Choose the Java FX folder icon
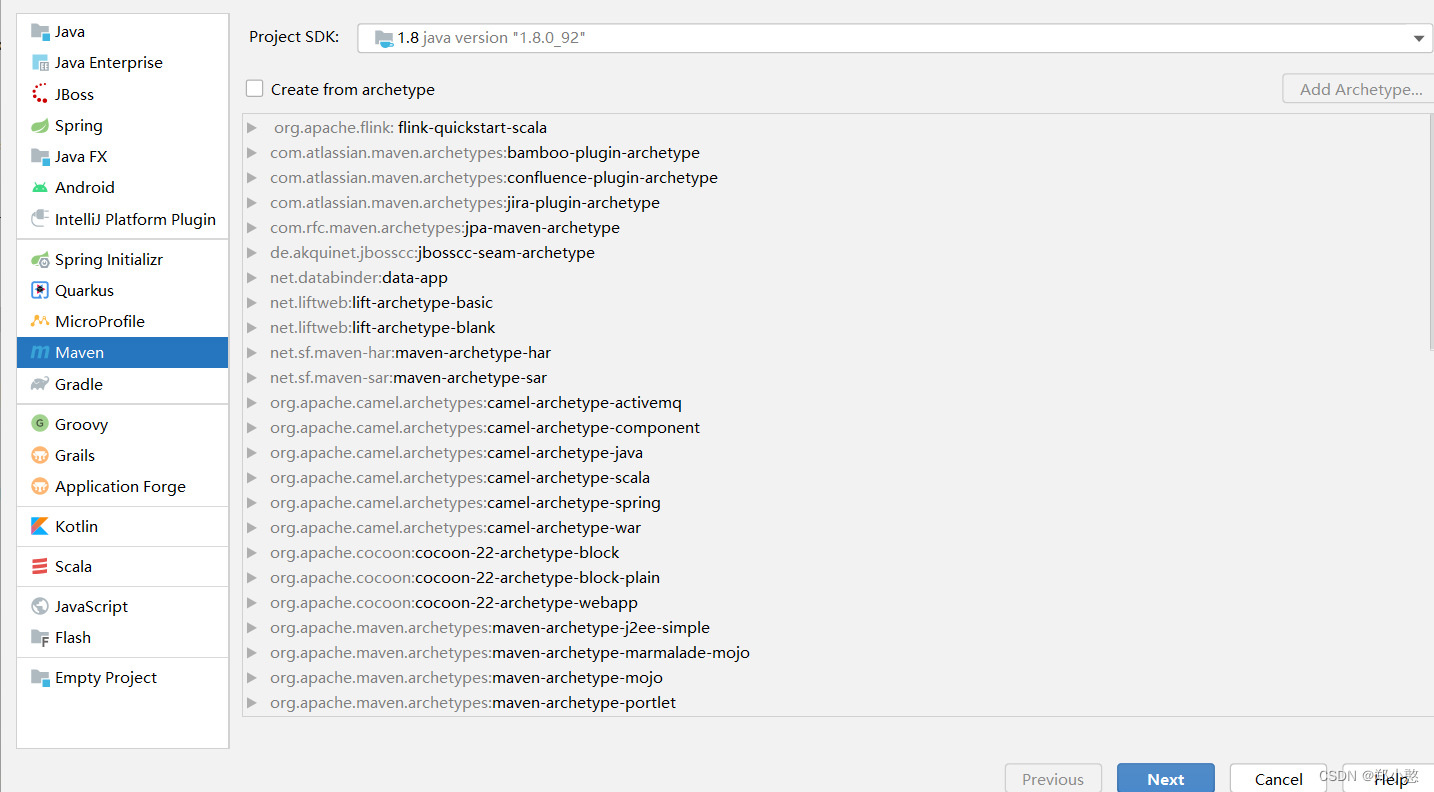The image size is (1434, 792). (x=40, y=156)
